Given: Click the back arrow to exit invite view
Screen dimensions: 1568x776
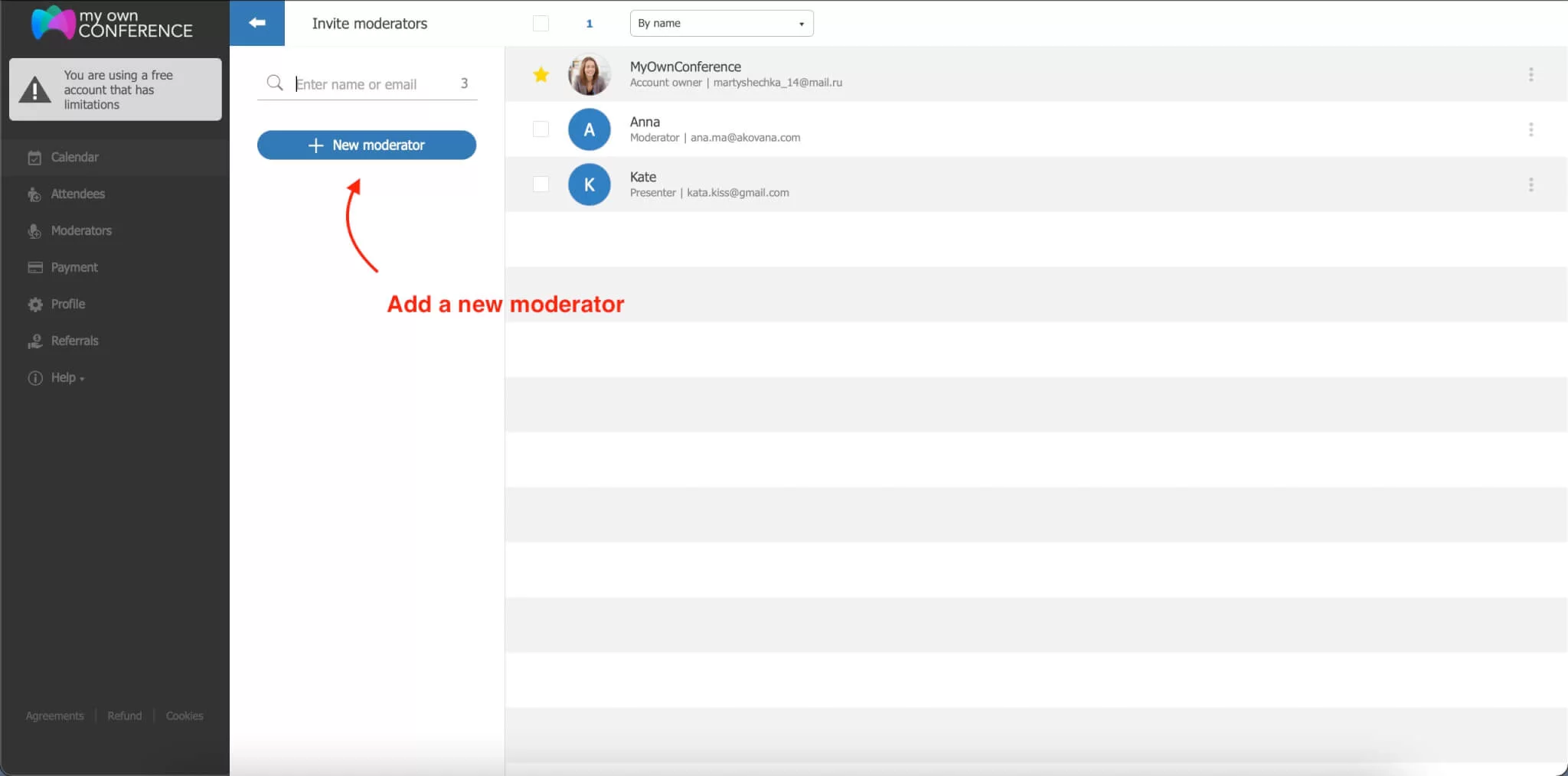Looking at the screenshot, I should pos(257,23).
